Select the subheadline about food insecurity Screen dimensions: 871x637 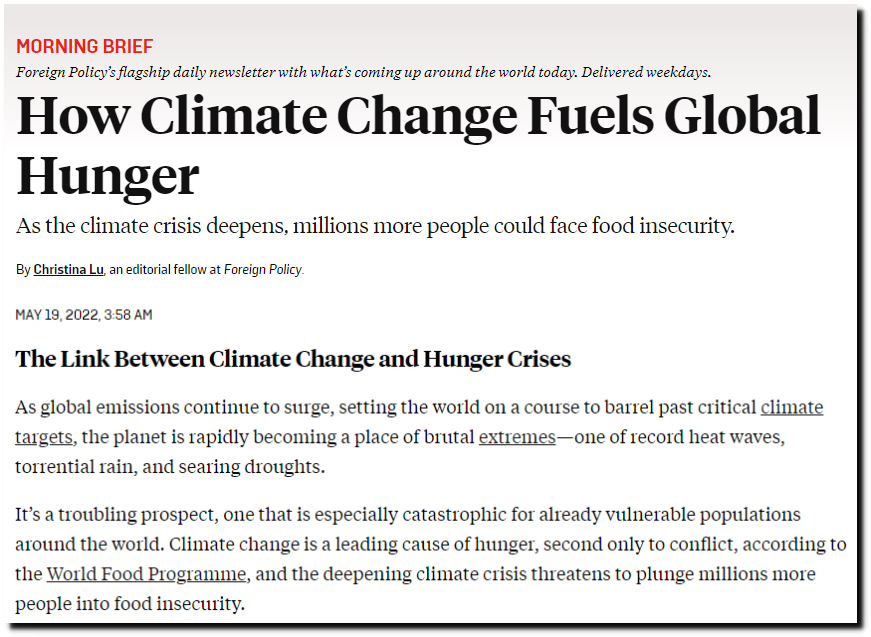click(375, 226)
